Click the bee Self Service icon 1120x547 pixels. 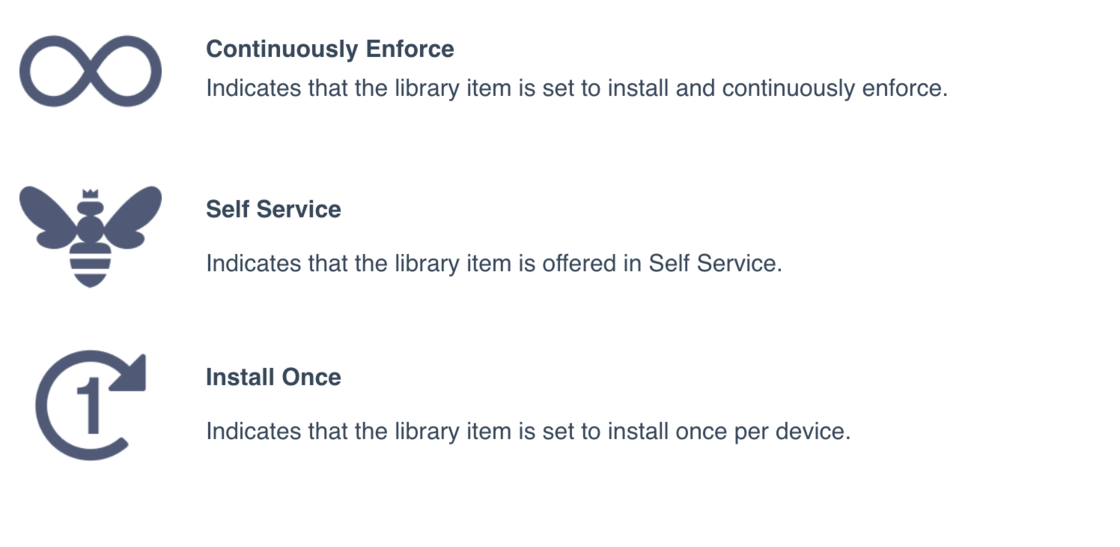tap(91, 235)
